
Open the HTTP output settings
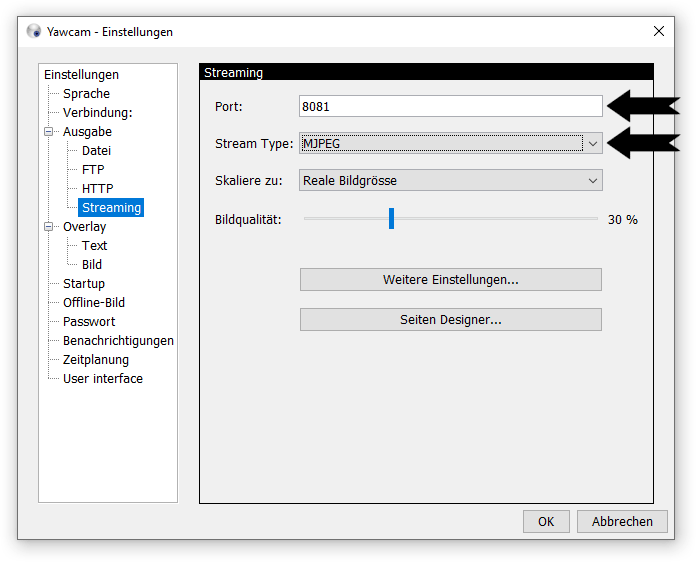[x=97, y=189]
